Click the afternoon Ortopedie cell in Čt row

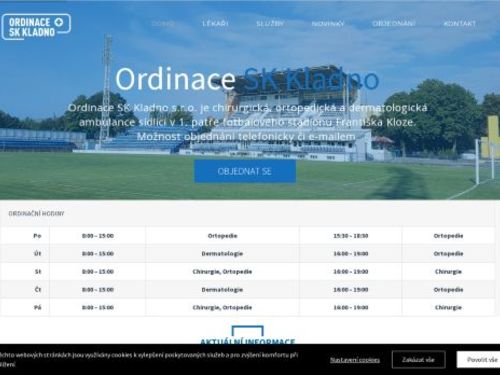tap(448, 290)
